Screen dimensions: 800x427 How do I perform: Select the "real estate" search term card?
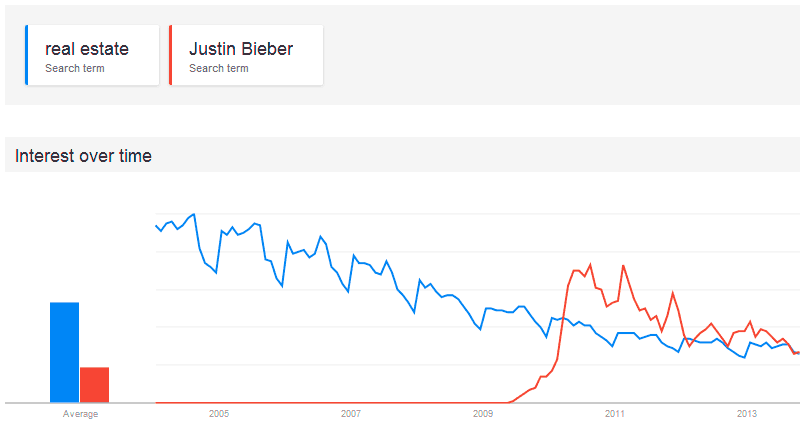pyautogui.click(x=92, y=56)
